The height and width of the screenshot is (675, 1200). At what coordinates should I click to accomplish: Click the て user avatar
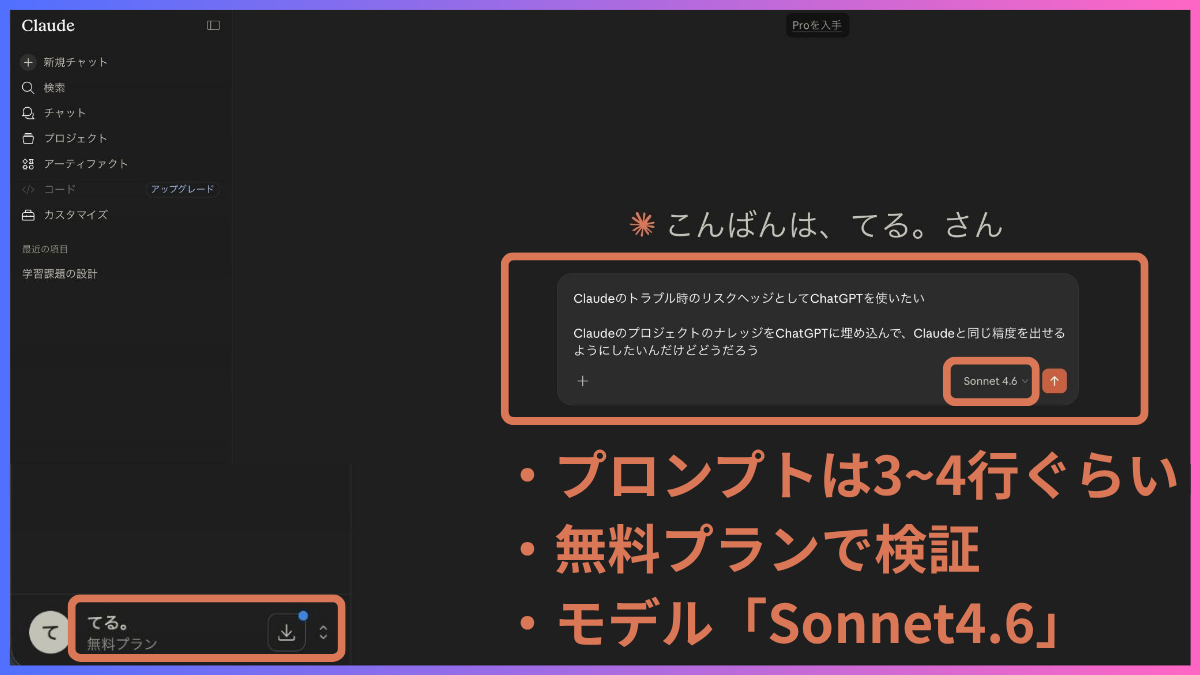click(x=48, y=632)
